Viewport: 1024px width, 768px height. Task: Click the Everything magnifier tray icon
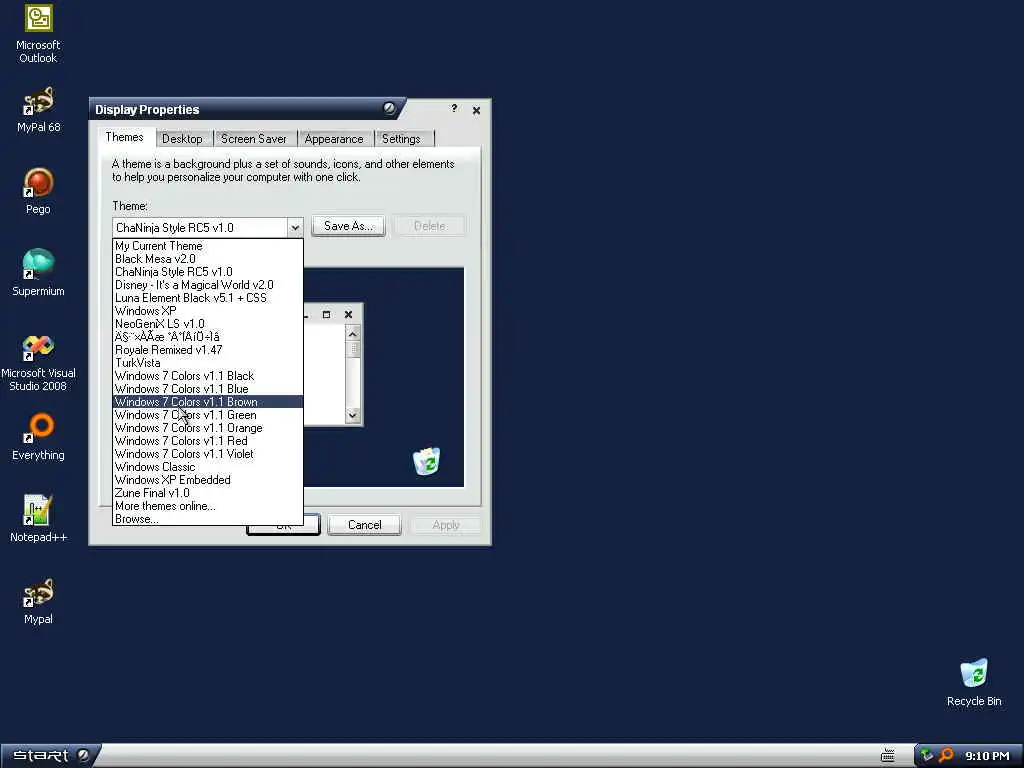(x=946, y=756)
